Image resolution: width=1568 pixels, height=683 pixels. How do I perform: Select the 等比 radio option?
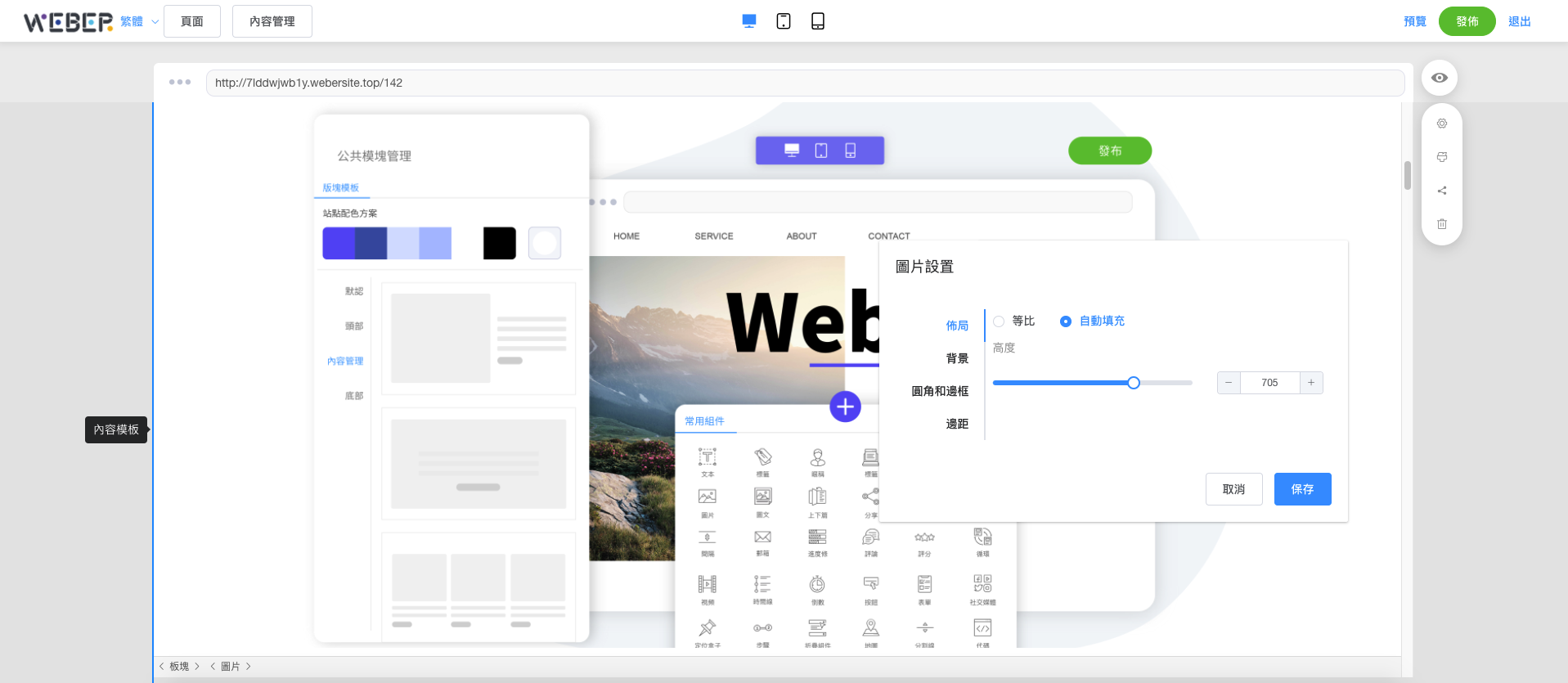[1014, 321]
